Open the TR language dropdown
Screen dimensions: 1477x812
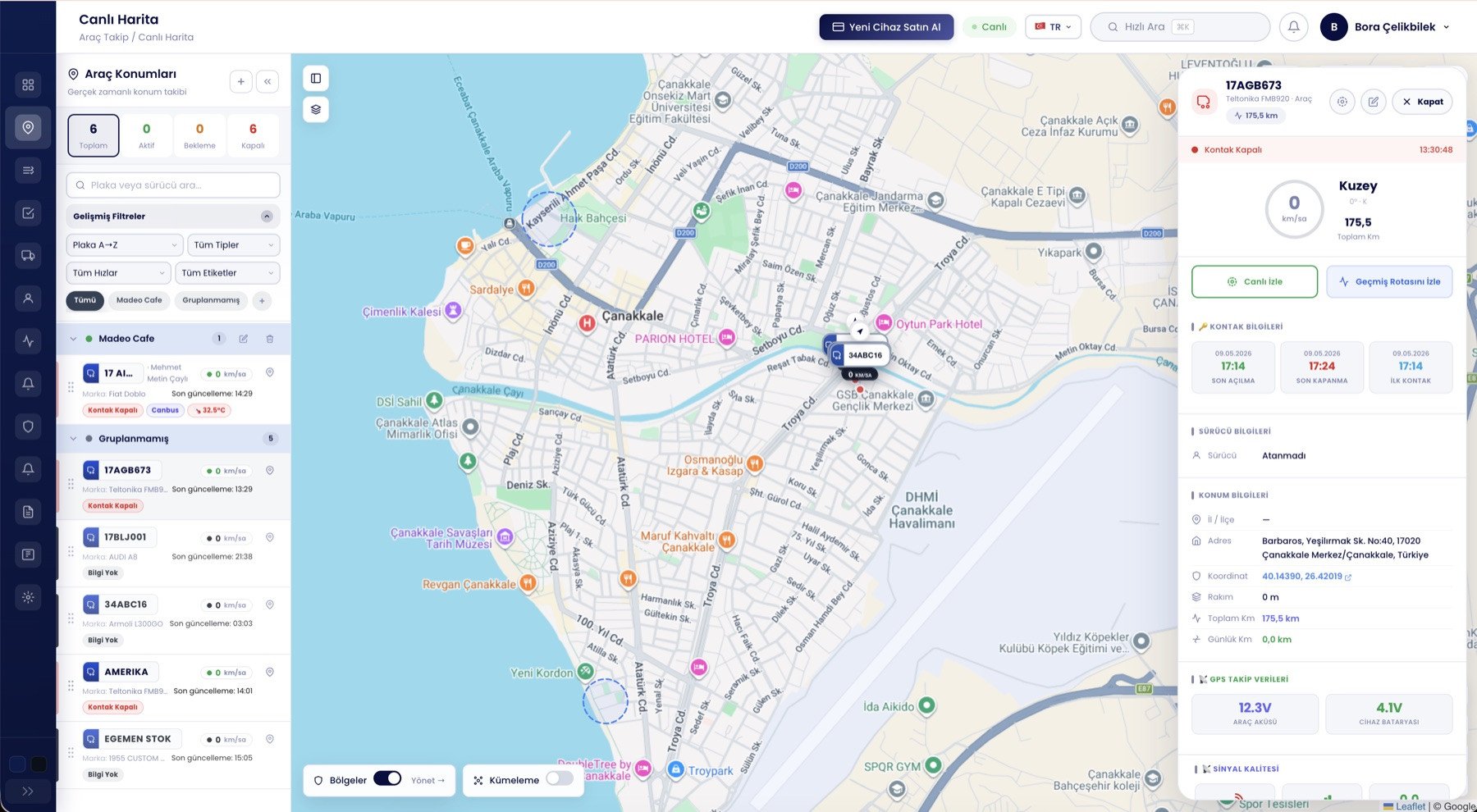pyautogui.click(x=1053, y=27)
